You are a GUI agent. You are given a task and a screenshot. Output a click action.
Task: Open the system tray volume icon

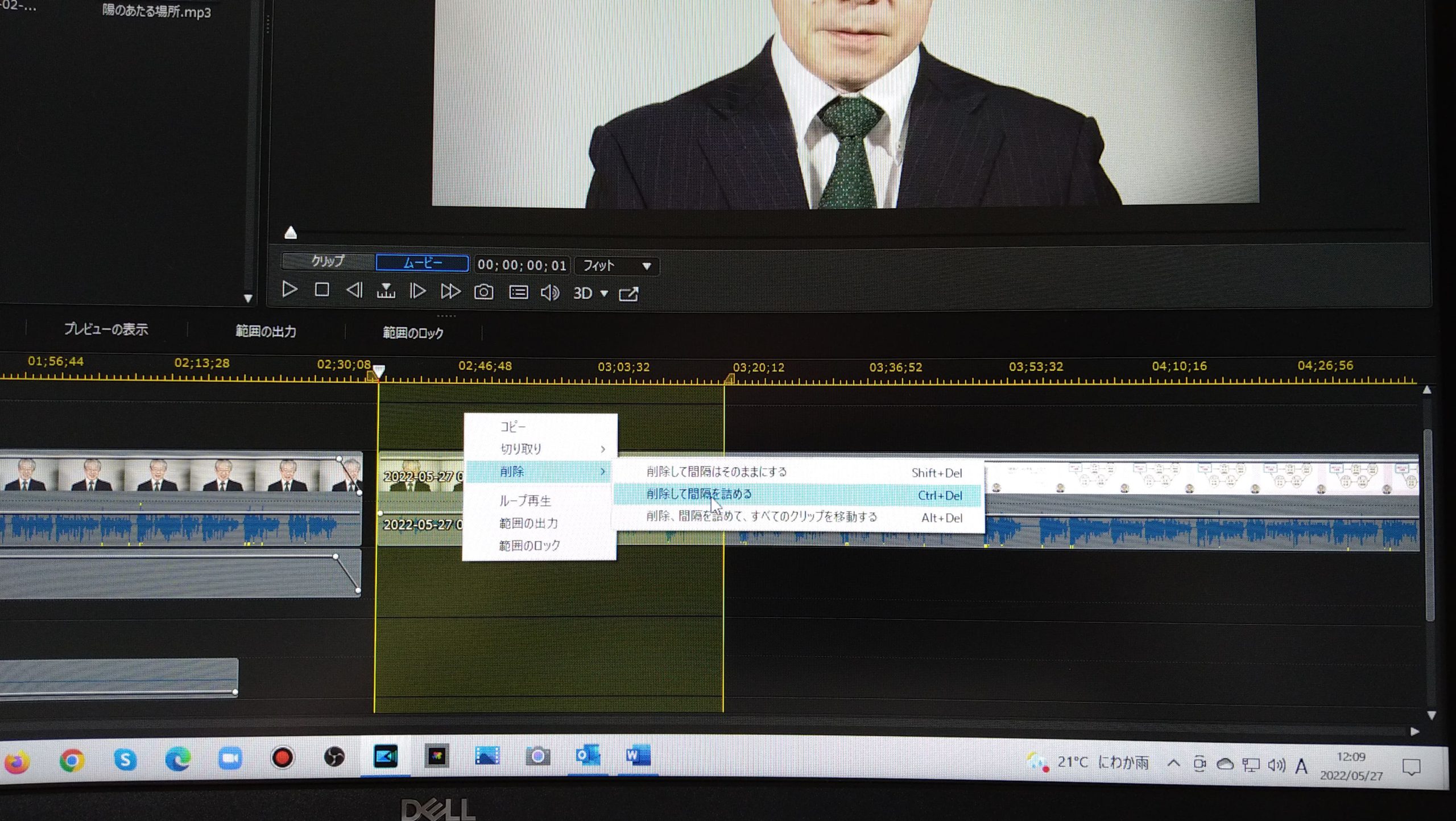tap(1276, 765)
